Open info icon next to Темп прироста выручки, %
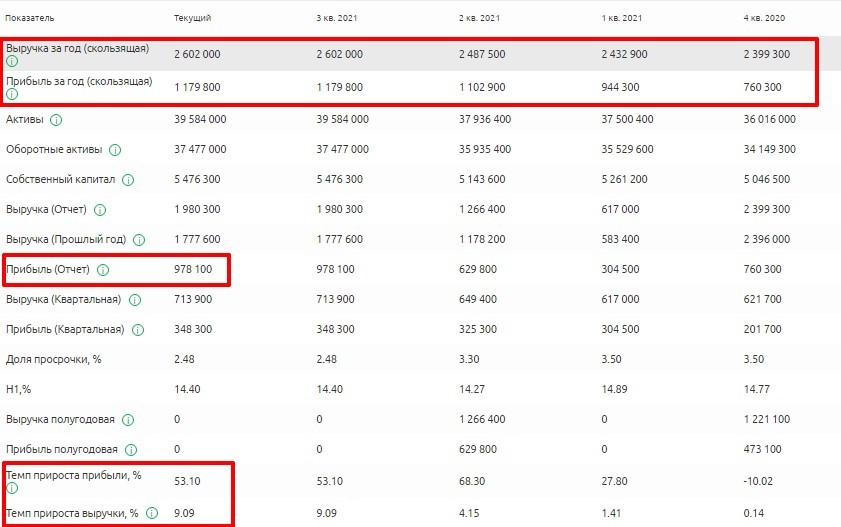Screen dimensions: 841x527 152,513
